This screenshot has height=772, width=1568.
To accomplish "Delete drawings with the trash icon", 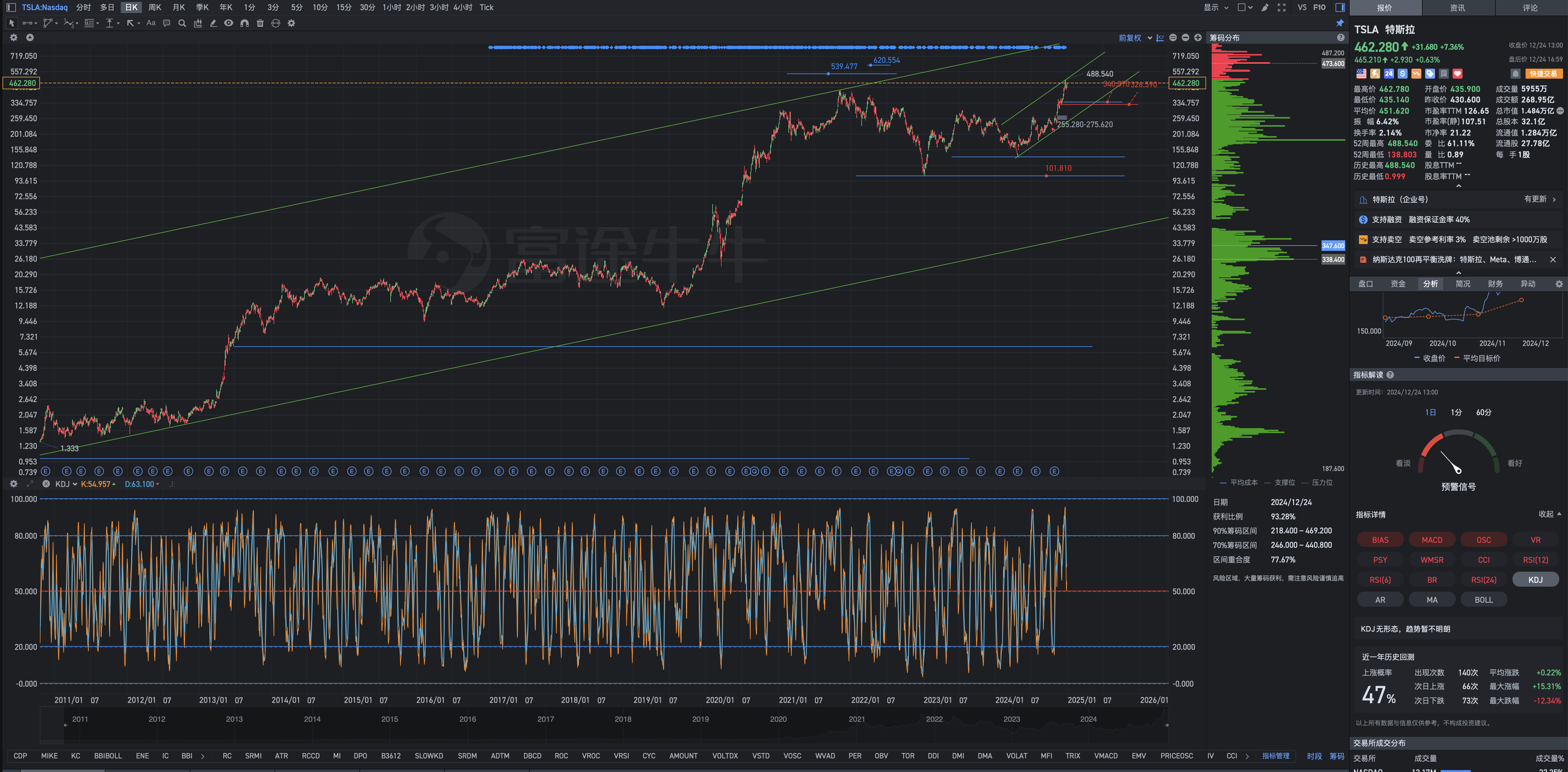I will [x=260, y=23].
